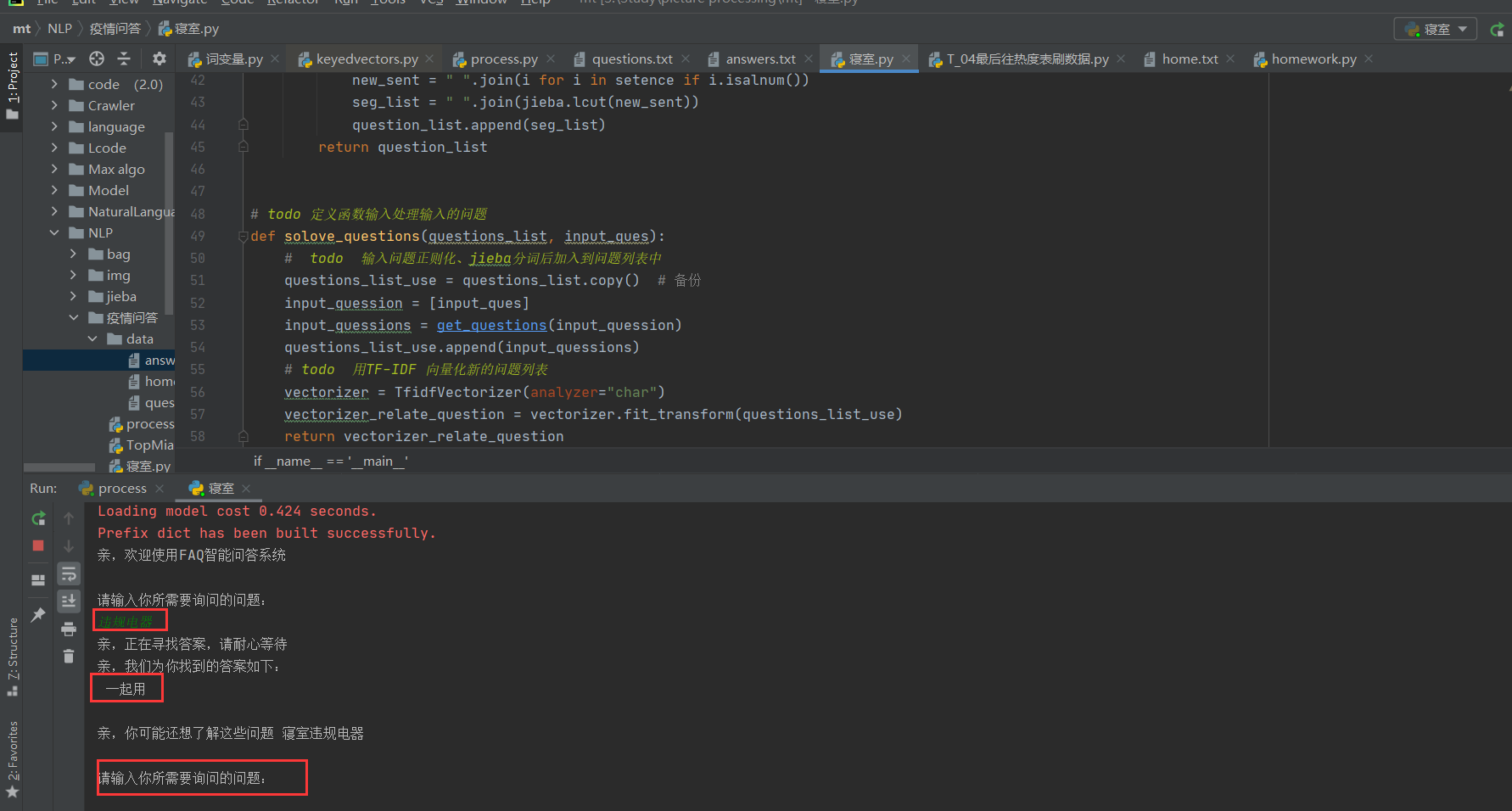Screen dimensions: 1512x811
Task: Select the 寝室.py file in the project tree
Action: pyautogui.click(x=140, y=466)
